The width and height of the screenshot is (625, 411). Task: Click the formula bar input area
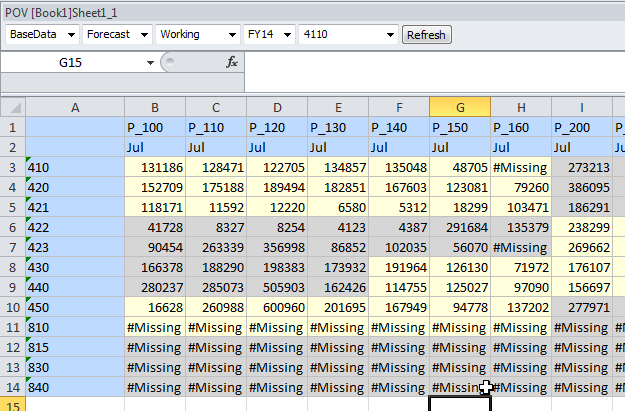[434, 73]
